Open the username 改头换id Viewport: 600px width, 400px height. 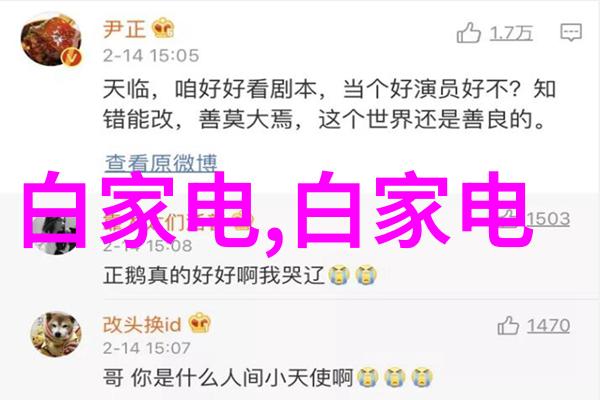tap(142, 325)
